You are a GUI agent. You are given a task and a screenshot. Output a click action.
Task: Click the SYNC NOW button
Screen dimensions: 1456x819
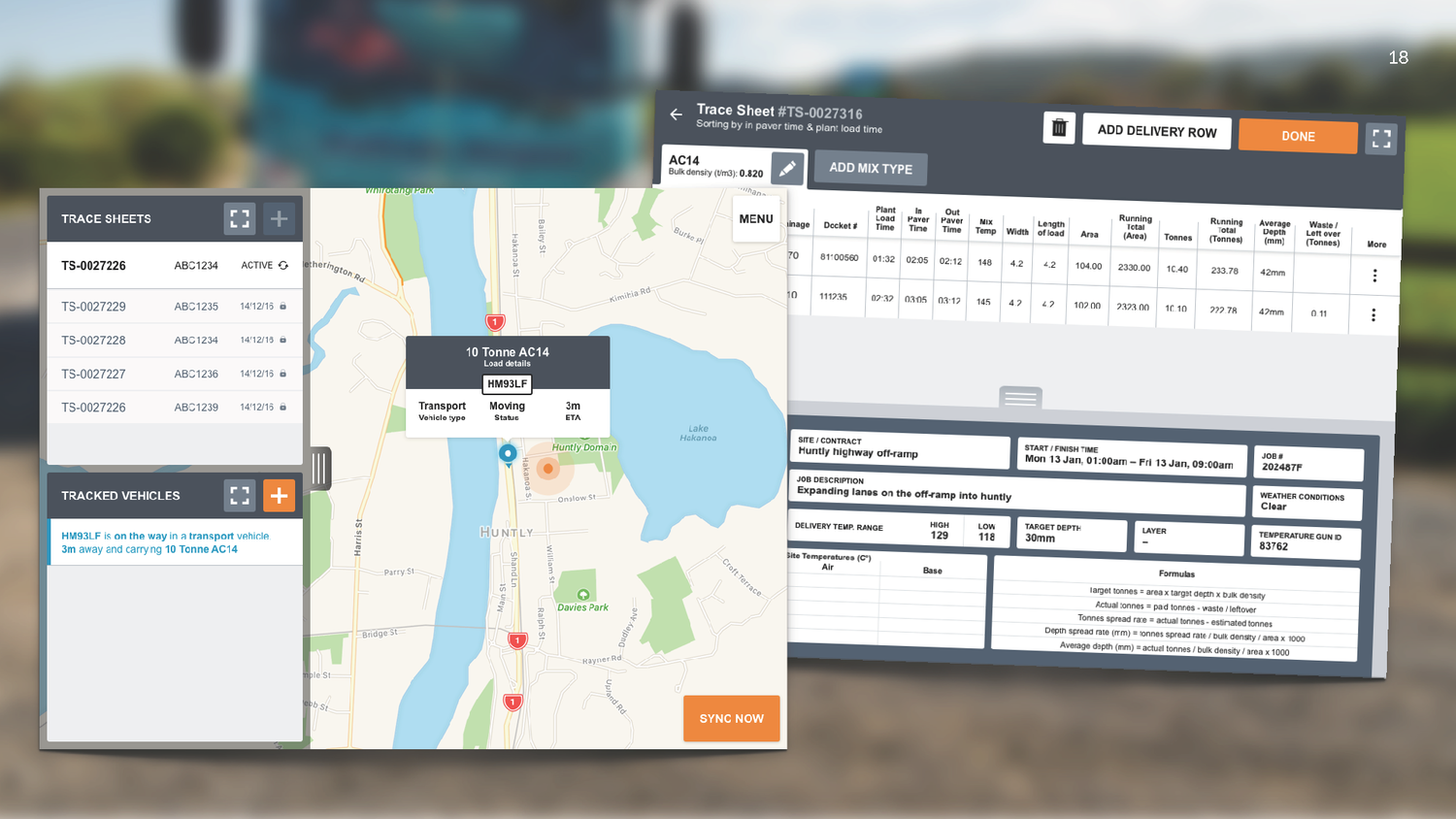click(731, 718)
